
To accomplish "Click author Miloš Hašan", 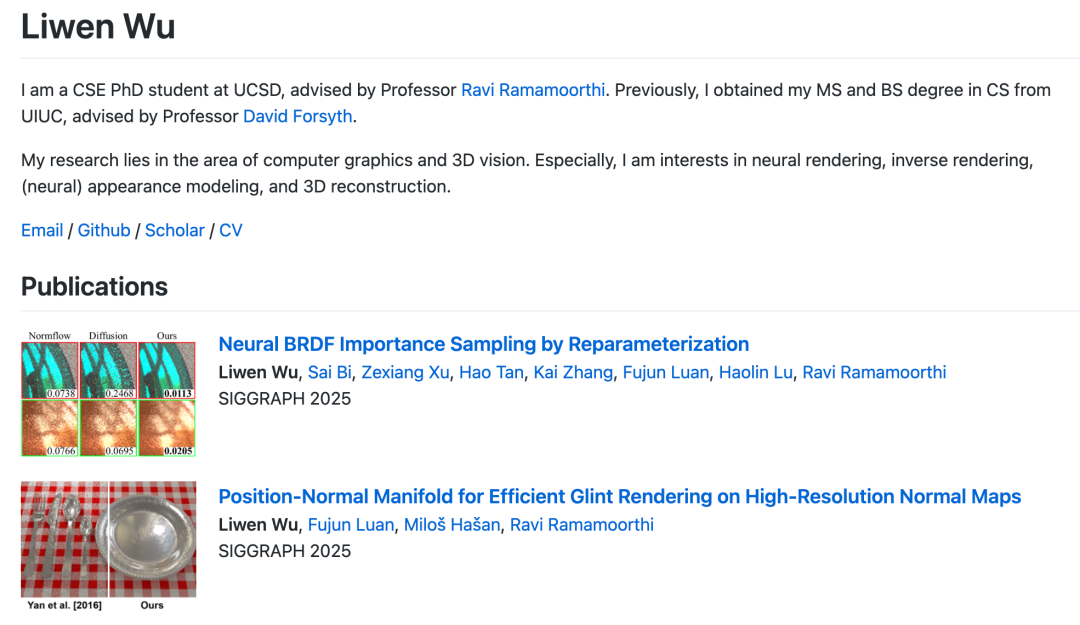I will pyautogui.click(x=452, y=524).
